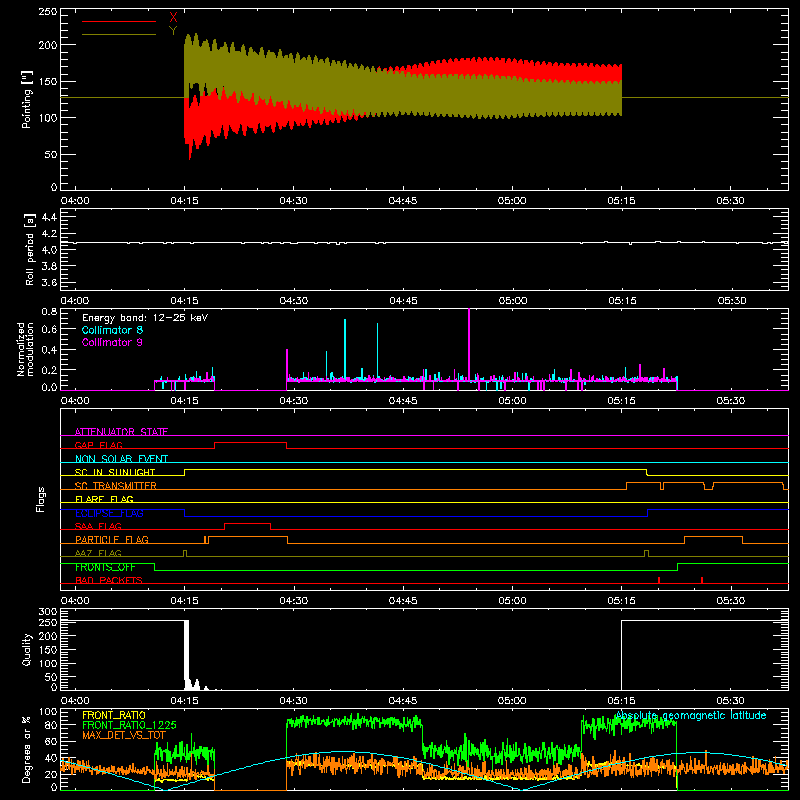
Task: Click the 'BAD_PACKETS' label
Action: tap(109, 580)
